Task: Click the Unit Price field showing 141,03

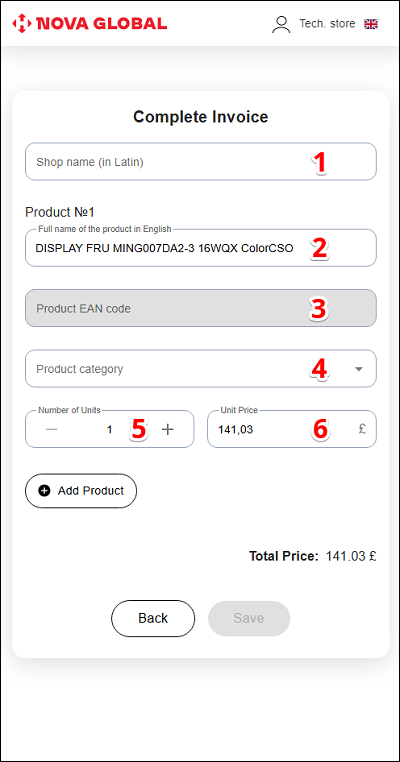Action: 292,429
